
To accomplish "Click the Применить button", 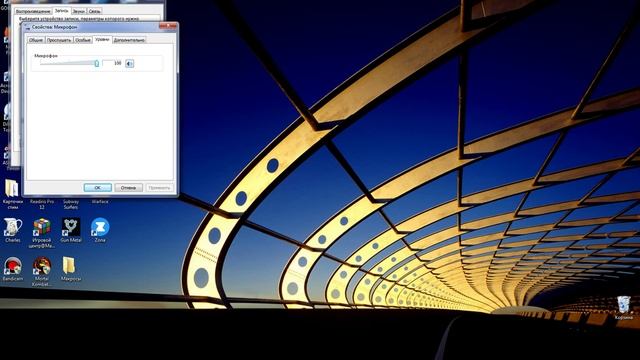I will [x=159, y=187].
